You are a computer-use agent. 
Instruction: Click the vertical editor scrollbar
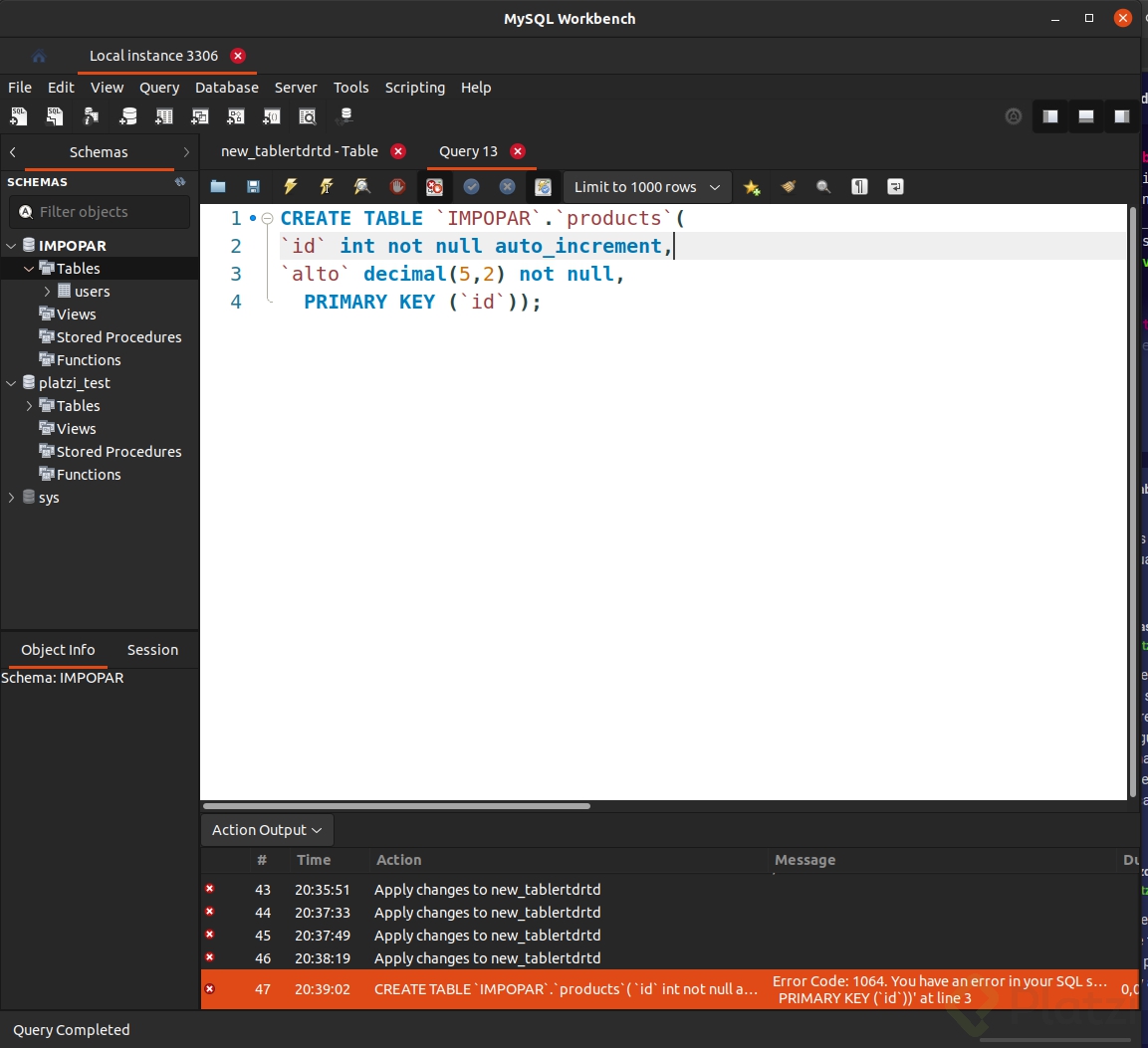coord(1133,502)
